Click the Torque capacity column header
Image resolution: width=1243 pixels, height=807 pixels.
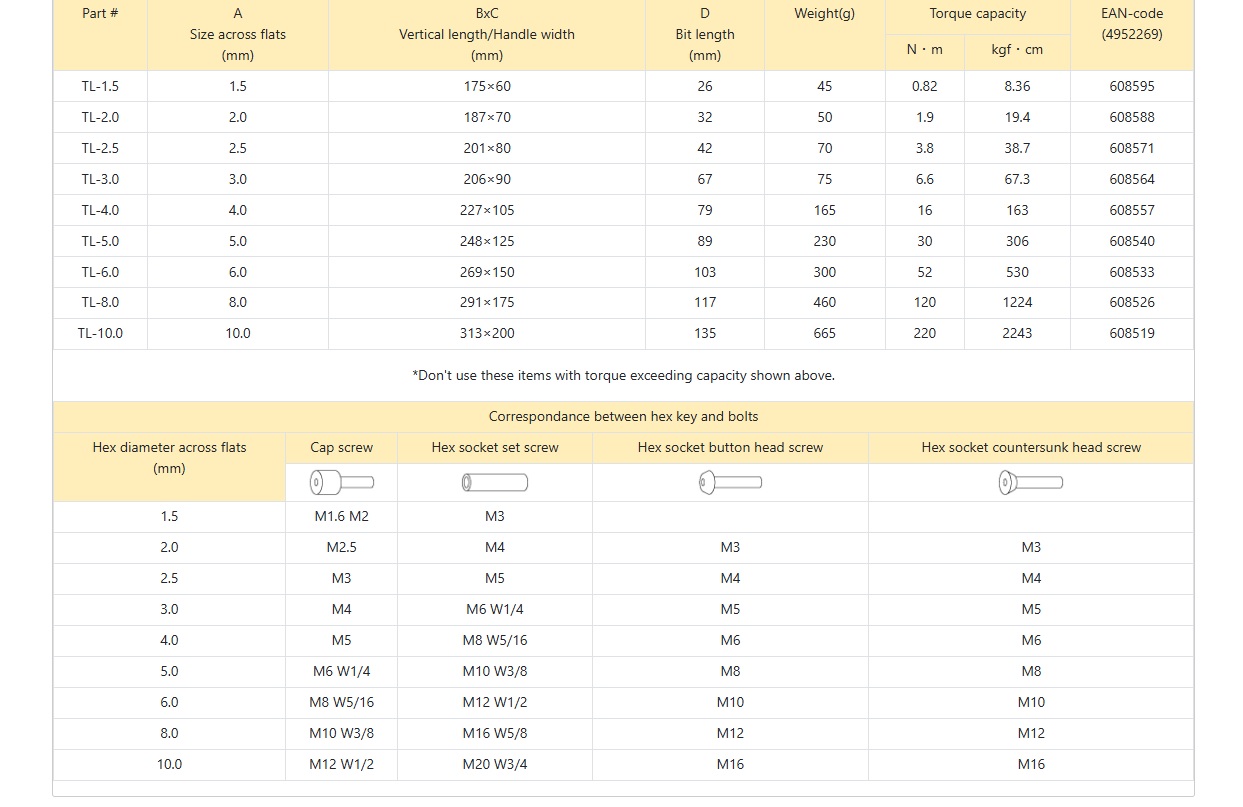977,14
